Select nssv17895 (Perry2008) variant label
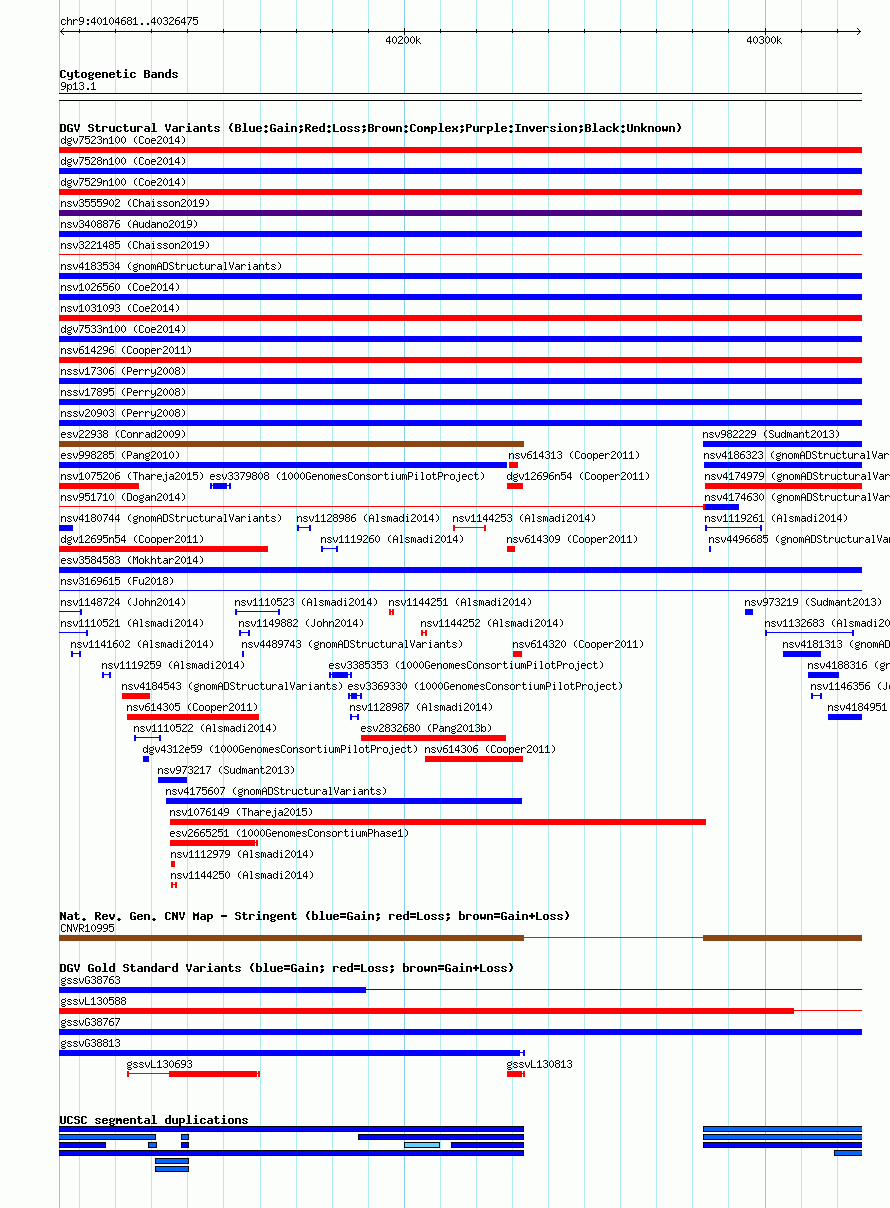Screen dimensions: 890x1208 (123, 392)
